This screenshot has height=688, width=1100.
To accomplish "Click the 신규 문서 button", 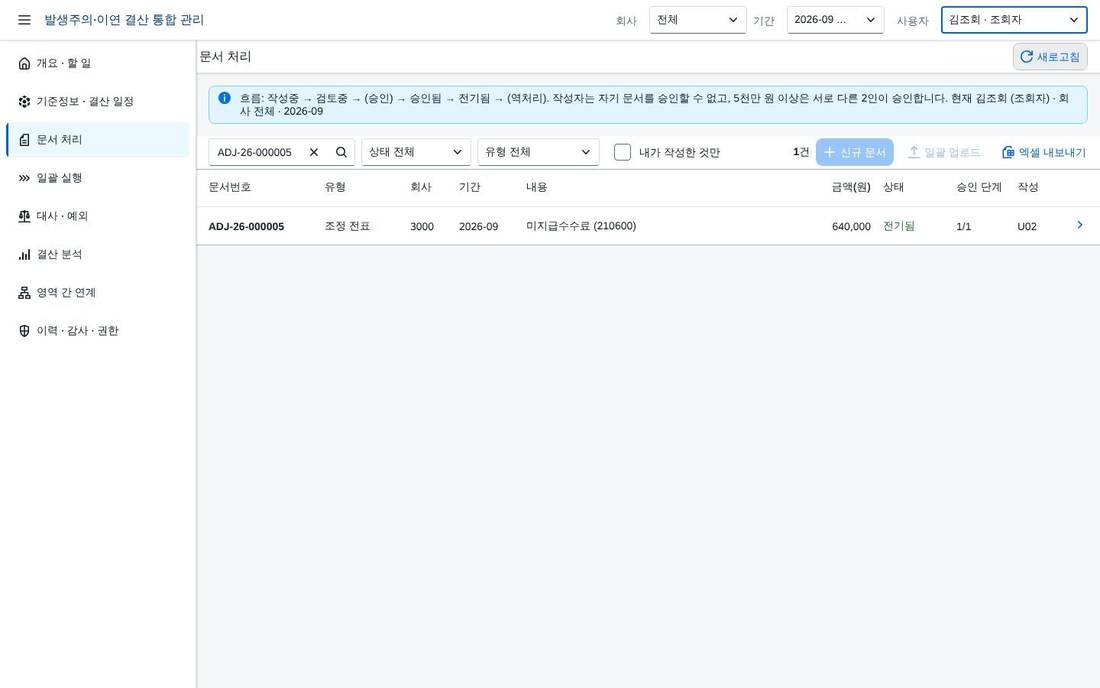I will [854, 152].
